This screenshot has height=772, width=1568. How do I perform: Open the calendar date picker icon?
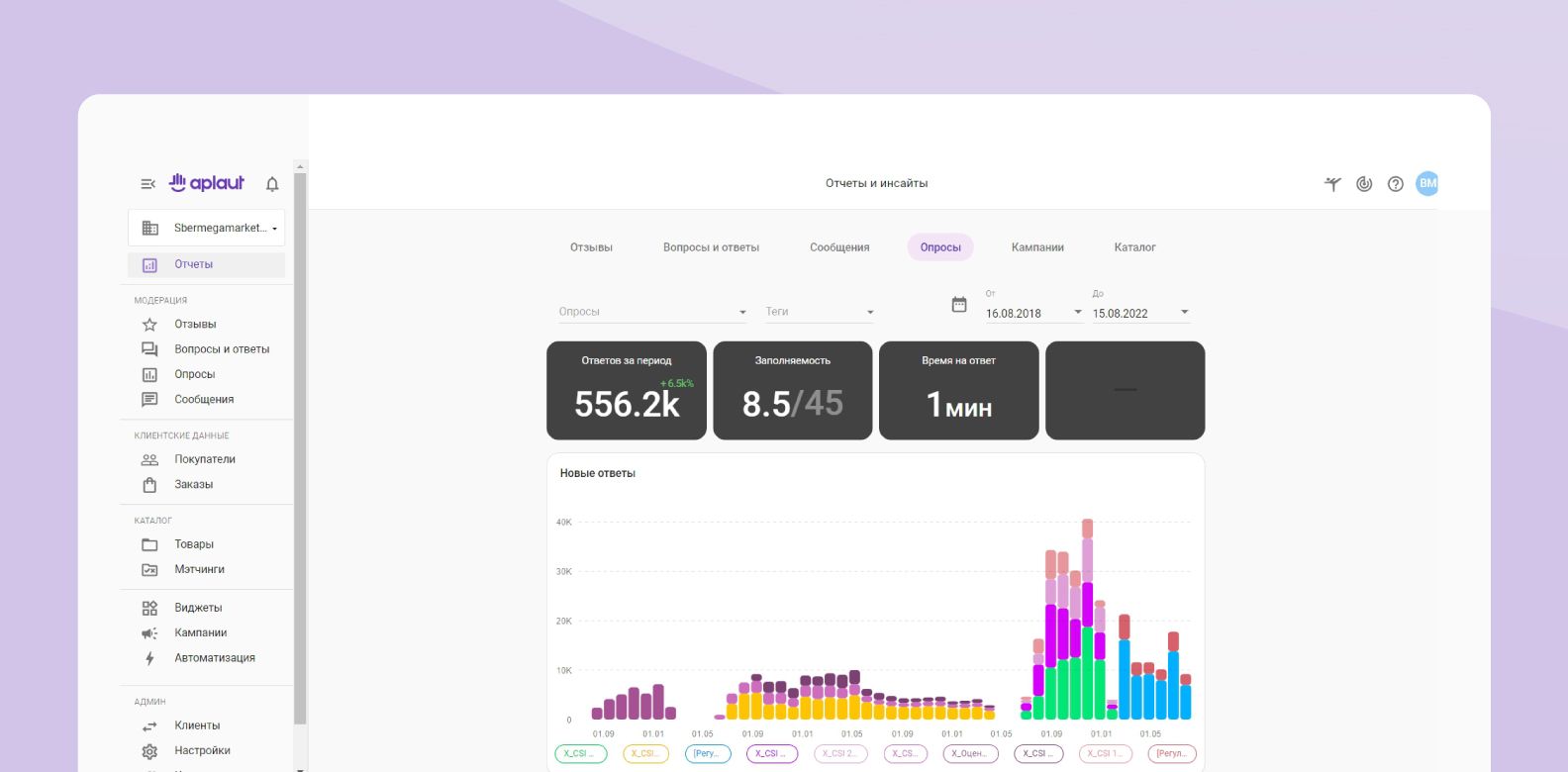click(958, 305)
